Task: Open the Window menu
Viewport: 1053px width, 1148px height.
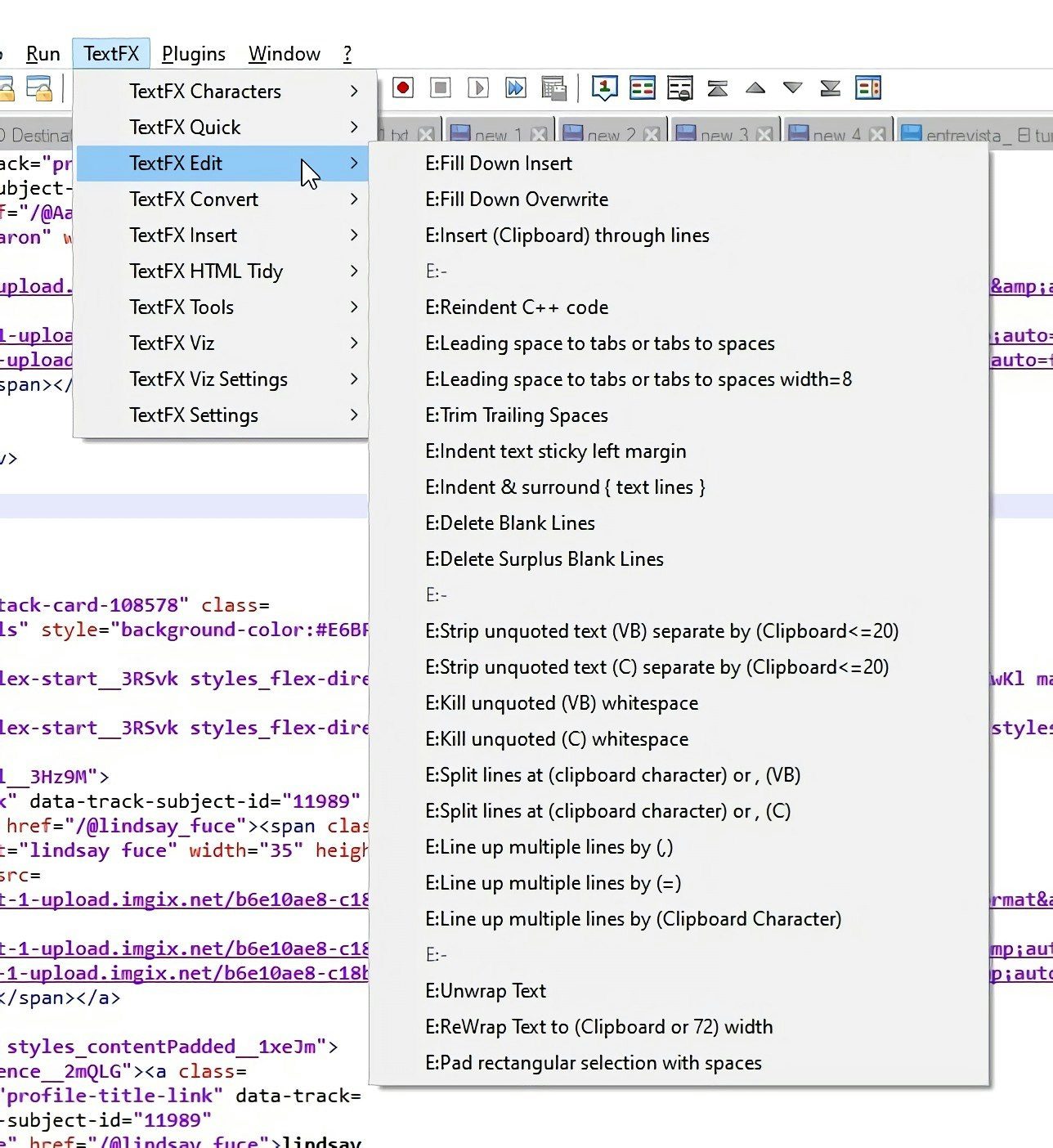Action: (285, 54)
